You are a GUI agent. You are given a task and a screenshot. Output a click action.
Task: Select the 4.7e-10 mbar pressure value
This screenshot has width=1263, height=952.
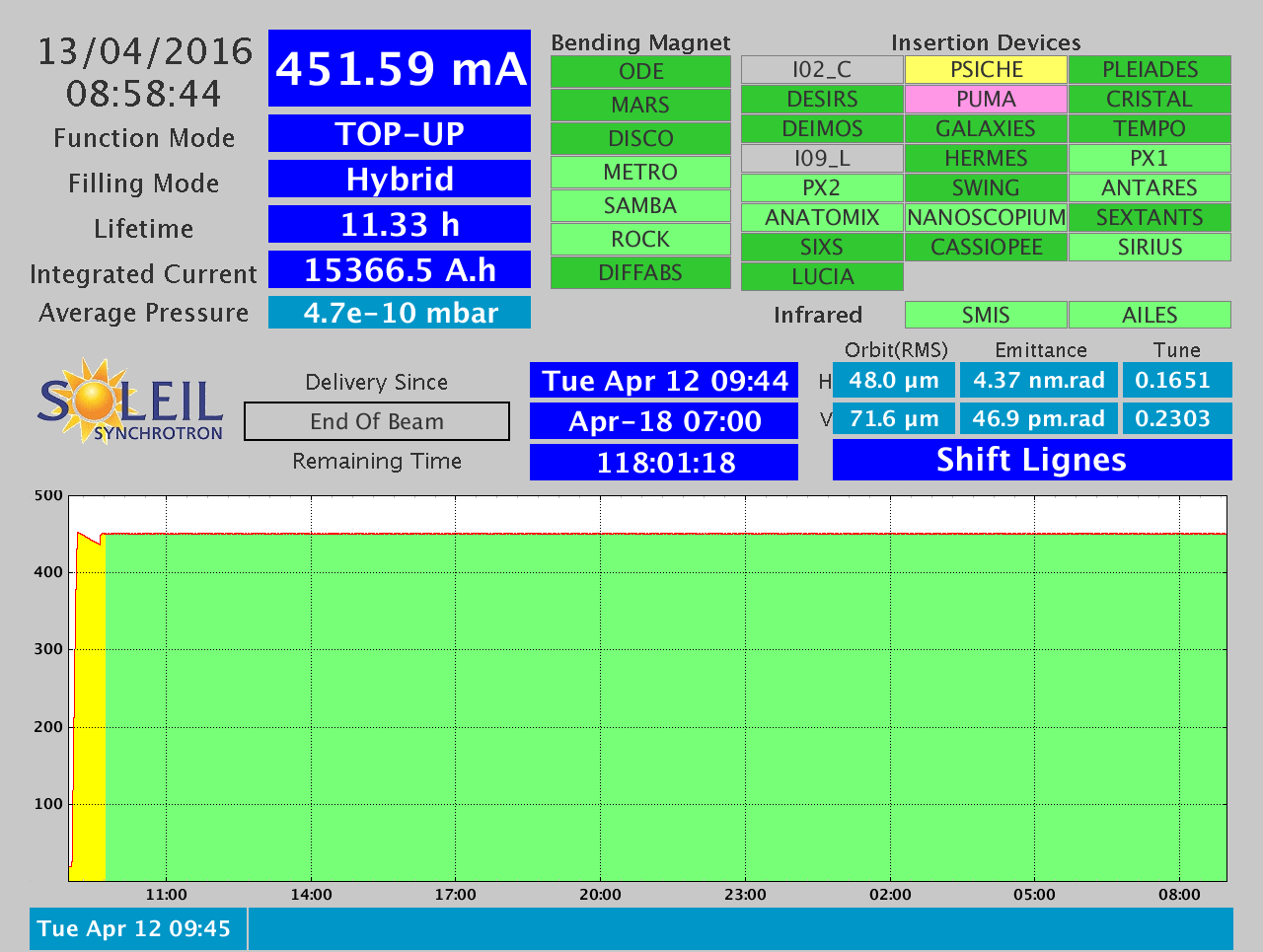pos(400,313)
